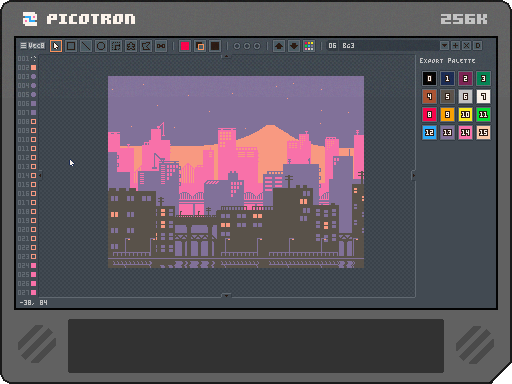Toggle the middle circle option
Viewport: 512px width, 384px height.
tap(247, 46)
